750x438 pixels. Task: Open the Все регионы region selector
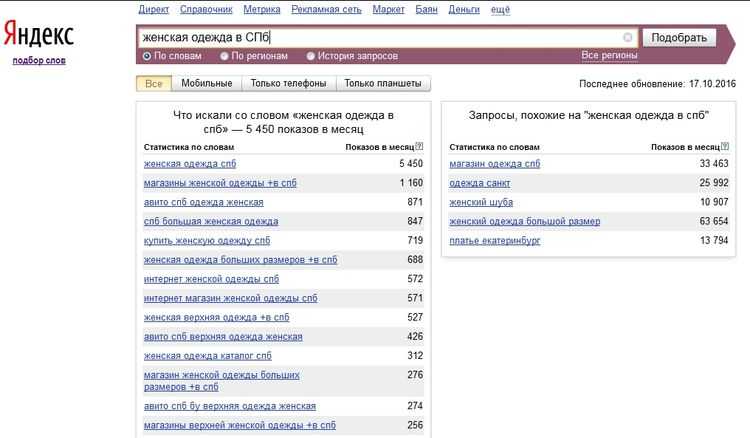(x=609, y=55)
